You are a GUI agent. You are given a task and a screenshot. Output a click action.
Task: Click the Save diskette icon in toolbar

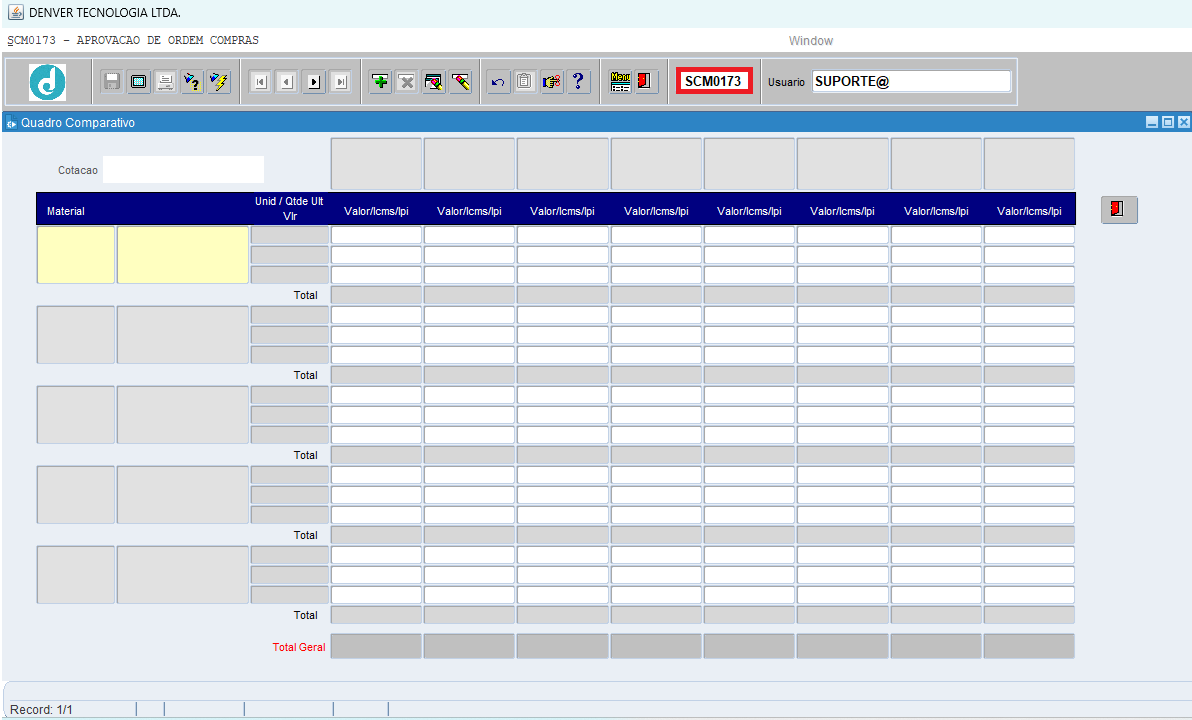pos(112,81)
